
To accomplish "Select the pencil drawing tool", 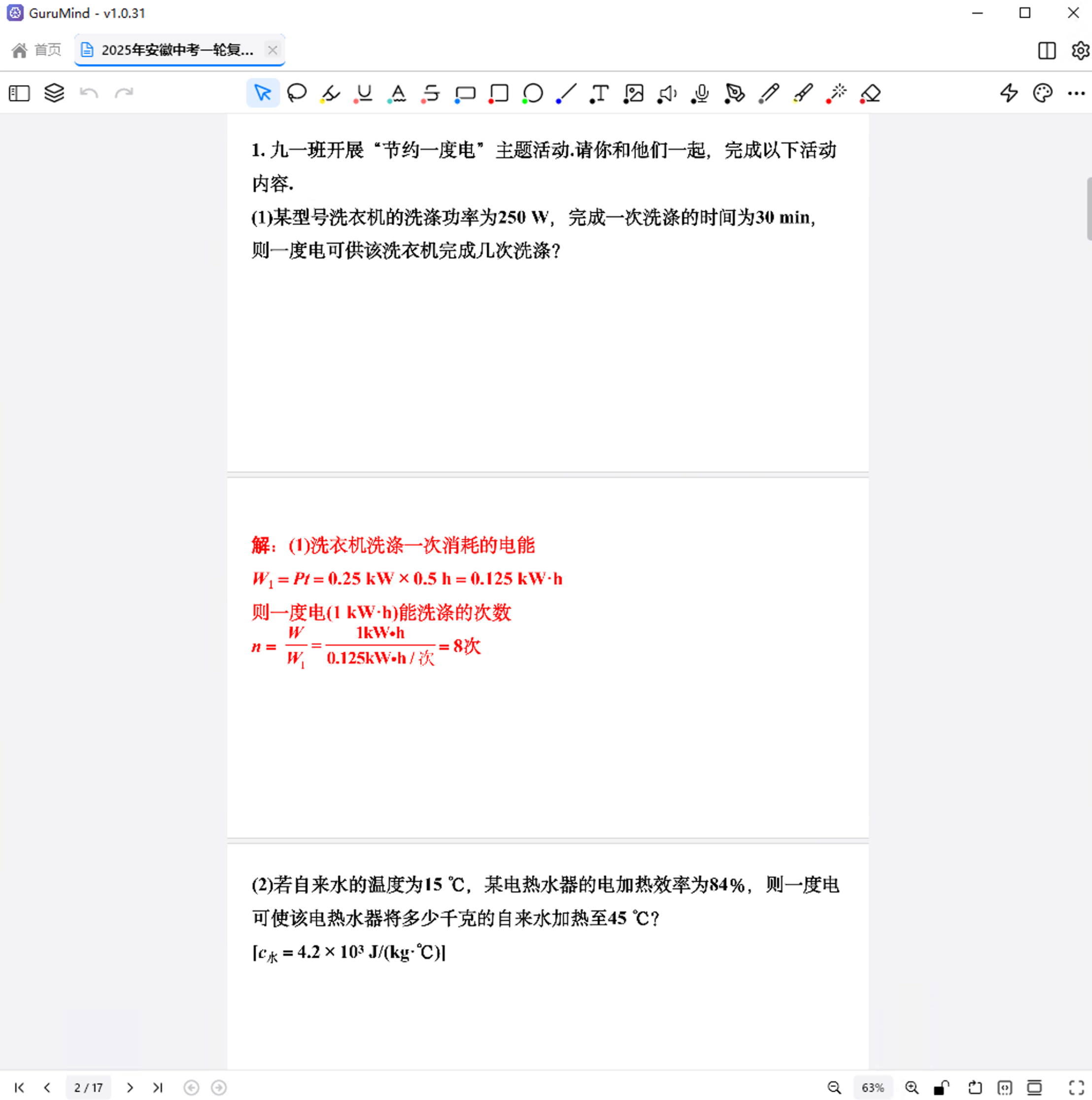I will pos(769,93).
